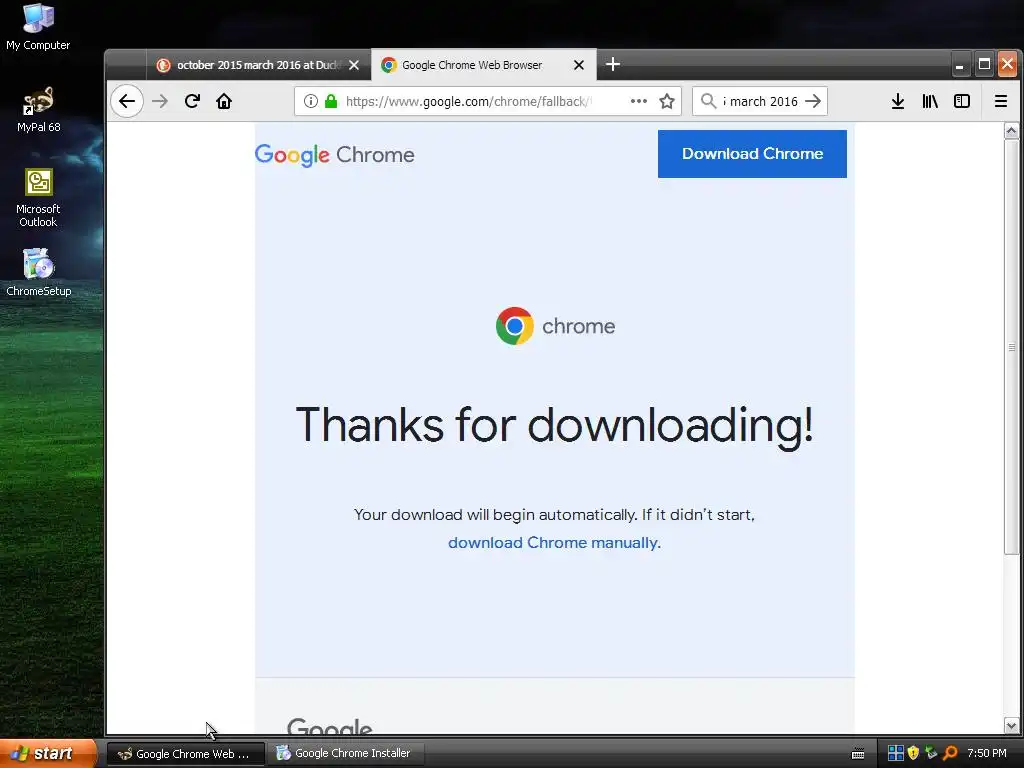Open the library bookmarks and history icon
The height and width of the screenshot is (768, 1024).
tap(930, 101)
